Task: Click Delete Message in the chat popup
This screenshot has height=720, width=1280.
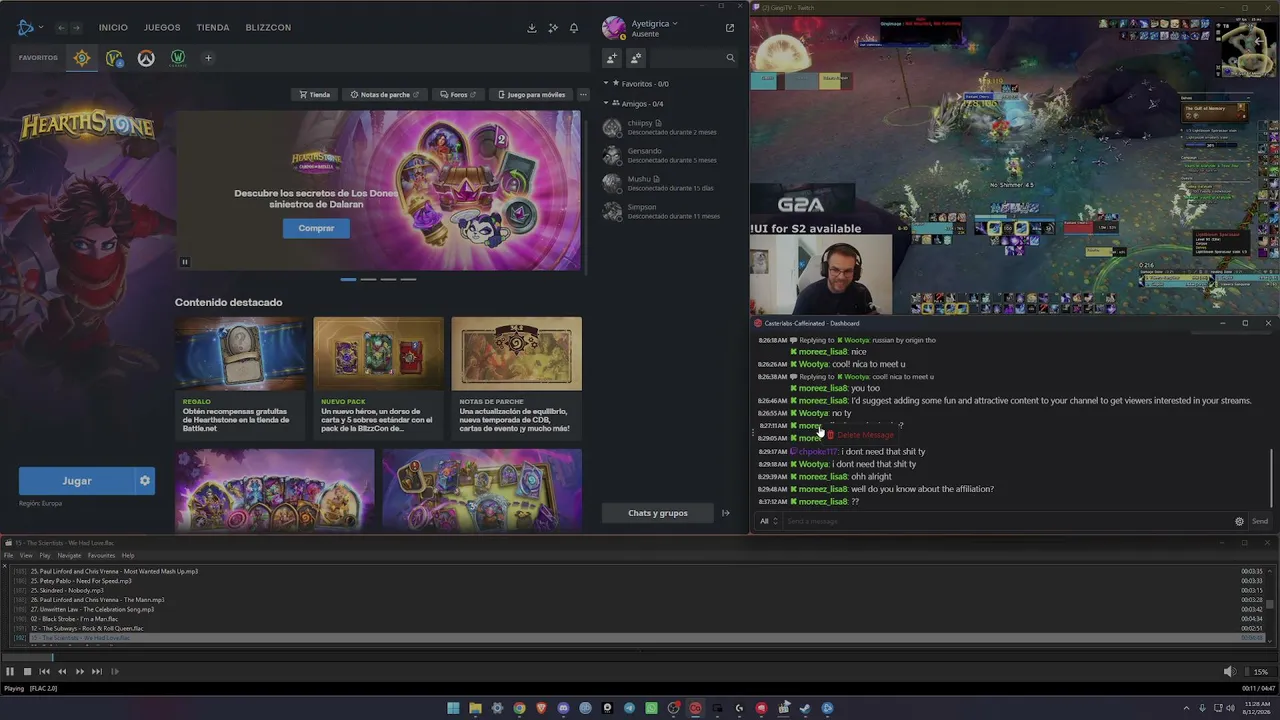Action: (x=860, y=435)
